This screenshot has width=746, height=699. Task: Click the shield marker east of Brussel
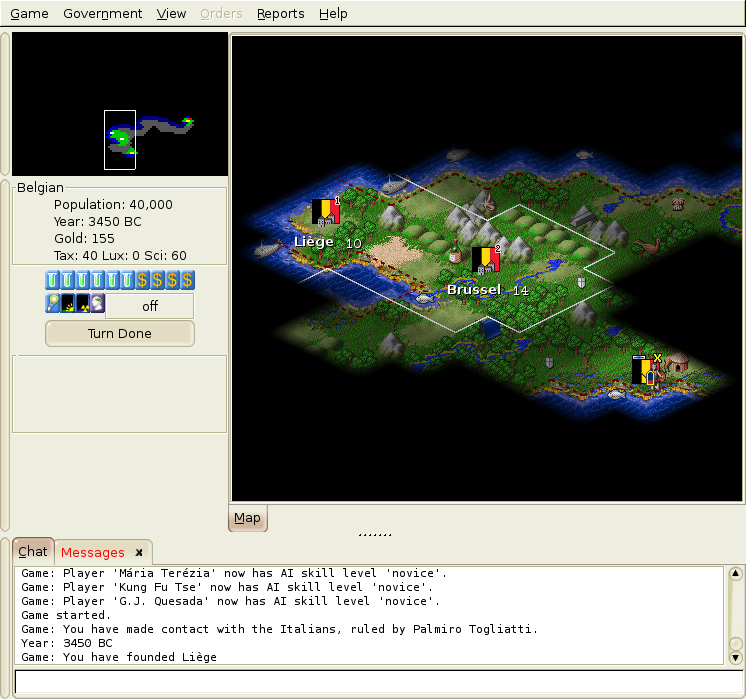coord(581,283)
